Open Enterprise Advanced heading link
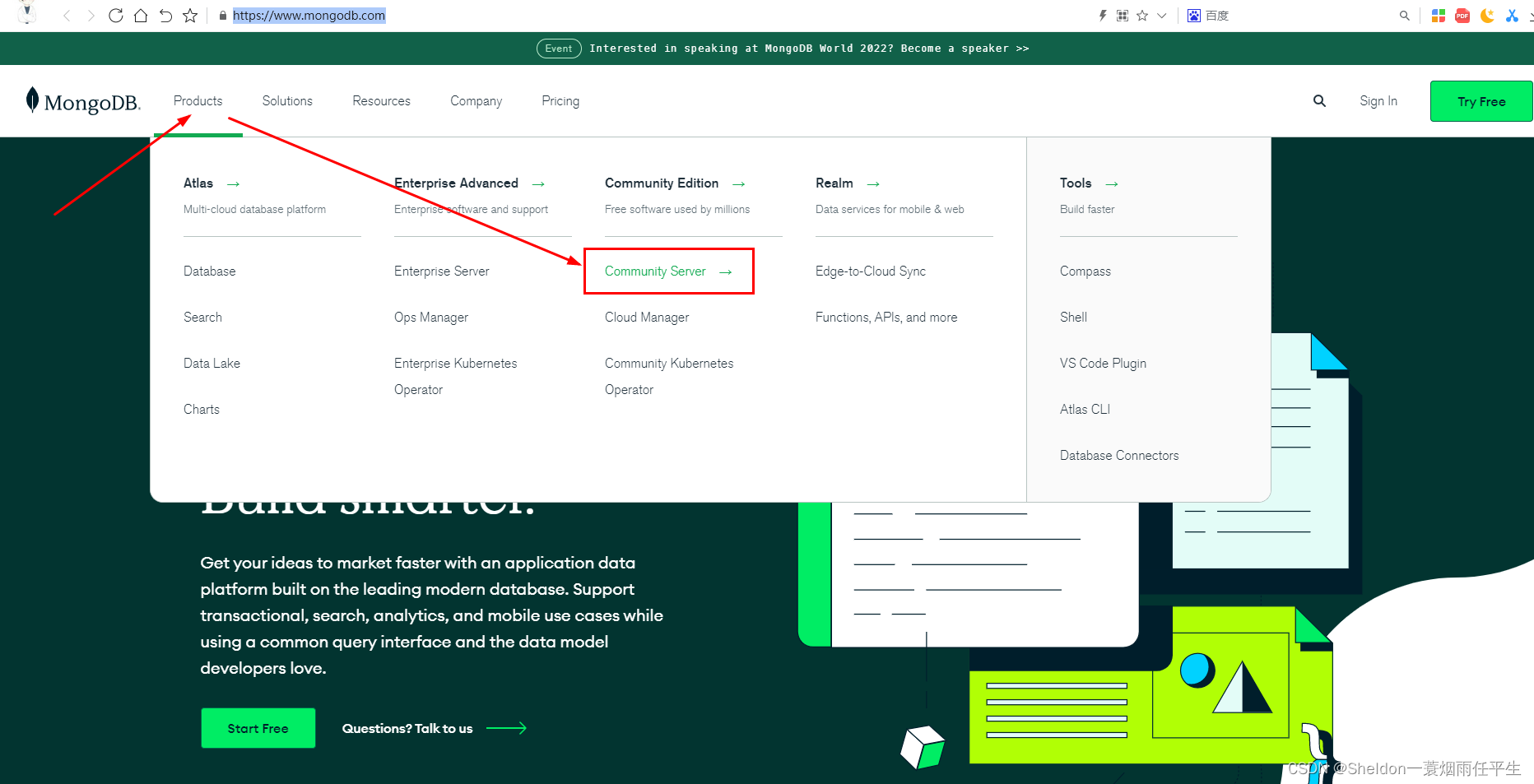The image size is (1534, 784). [456, 183]
